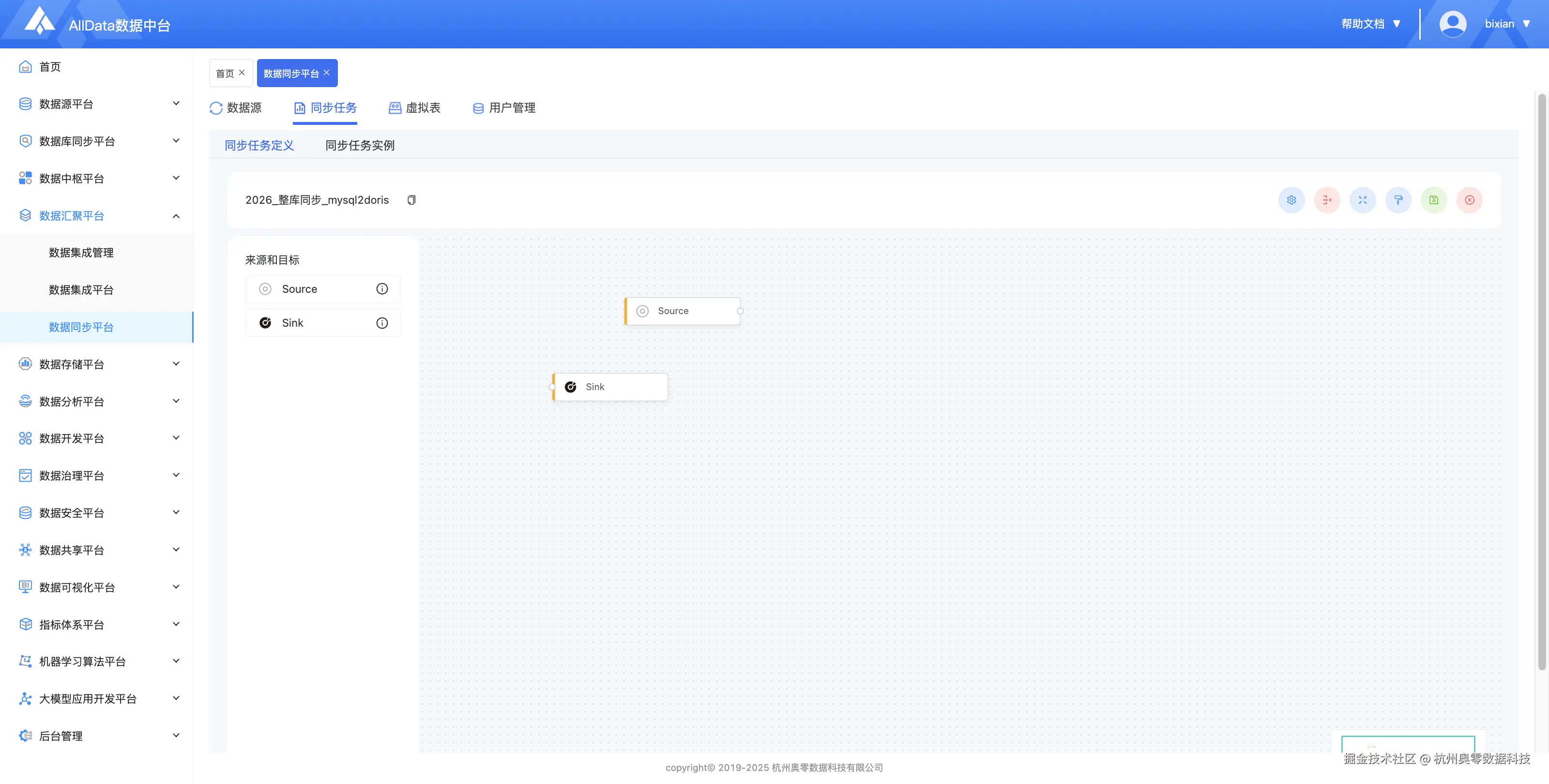Image resolution: width=1549 pixels, height=784 pixels.
Task: Click the task name 2026_整库同步_mysql2doris
Action: click(317, 200)
